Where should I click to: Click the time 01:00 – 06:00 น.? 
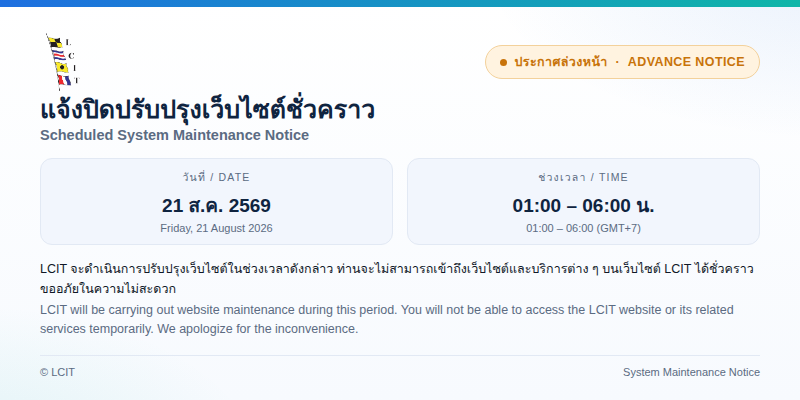[x=583, y=206]
